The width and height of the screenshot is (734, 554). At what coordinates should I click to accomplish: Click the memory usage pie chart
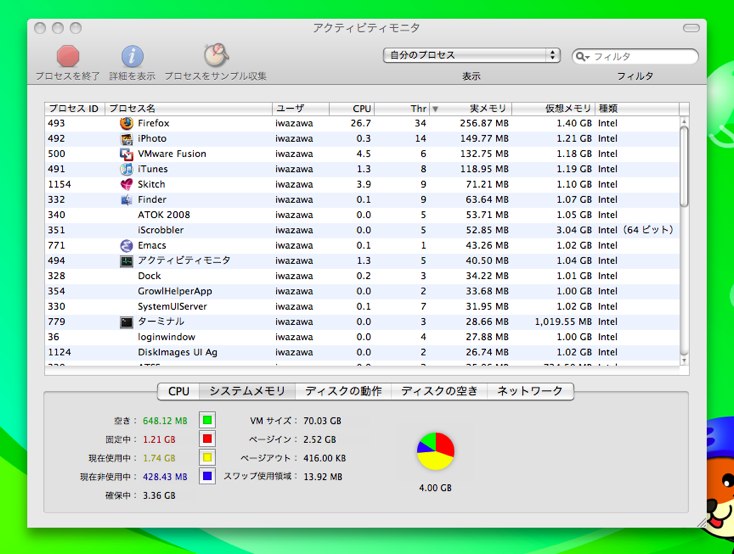pyautogui.click(x=435, y=451)
